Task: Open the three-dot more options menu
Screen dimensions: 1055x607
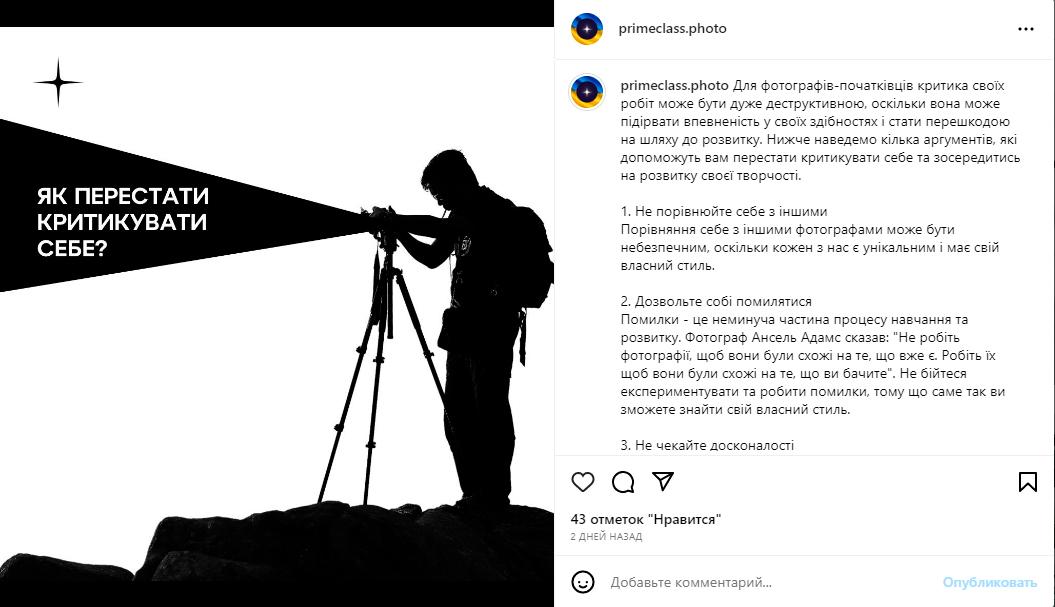Action: (x=1025, y=29)
